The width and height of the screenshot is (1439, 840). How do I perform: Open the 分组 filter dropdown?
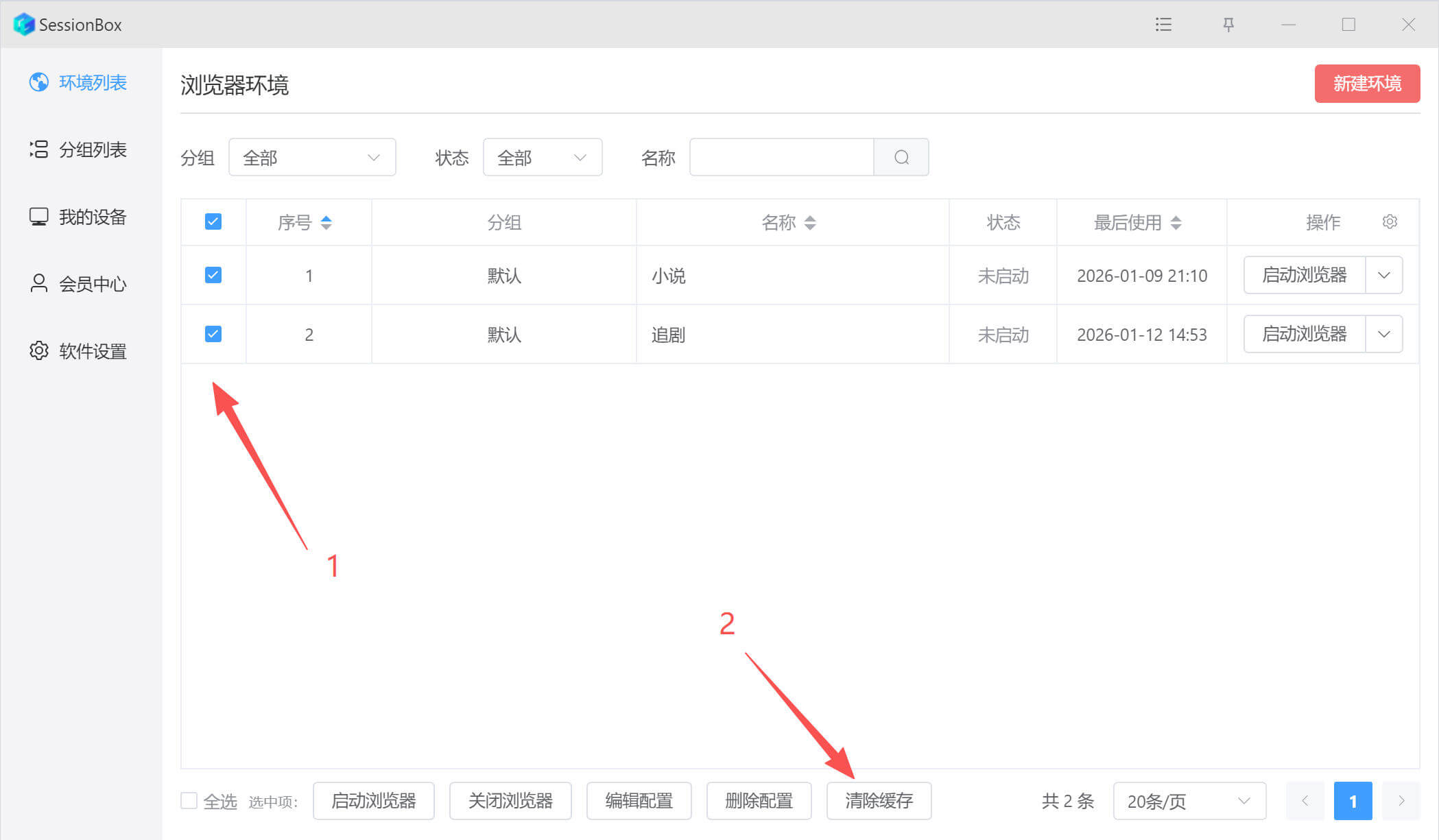pyautogui.click(x=312, y=158)
